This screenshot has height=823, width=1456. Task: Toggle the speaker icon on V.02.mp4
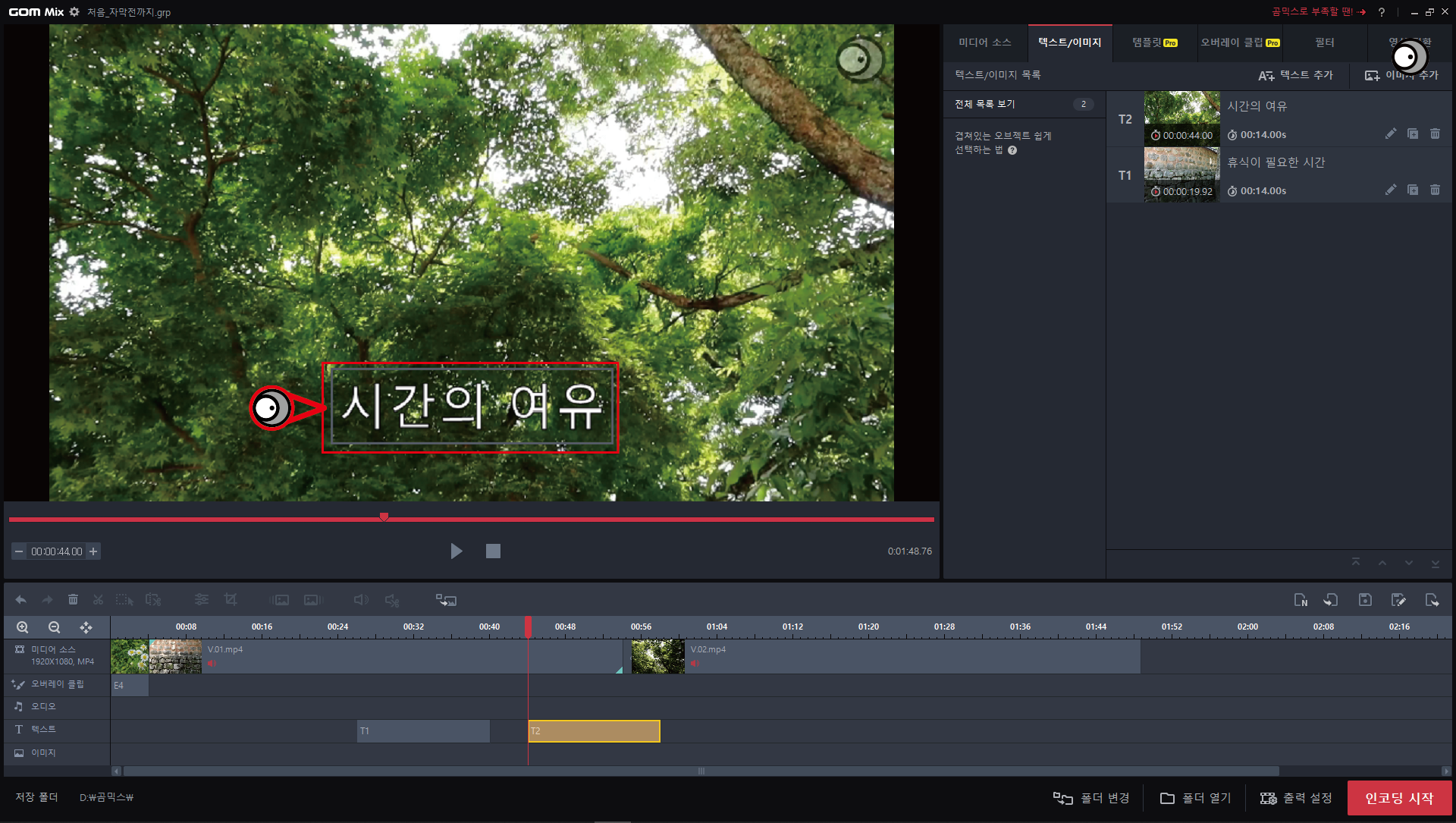tap(695, 664)
